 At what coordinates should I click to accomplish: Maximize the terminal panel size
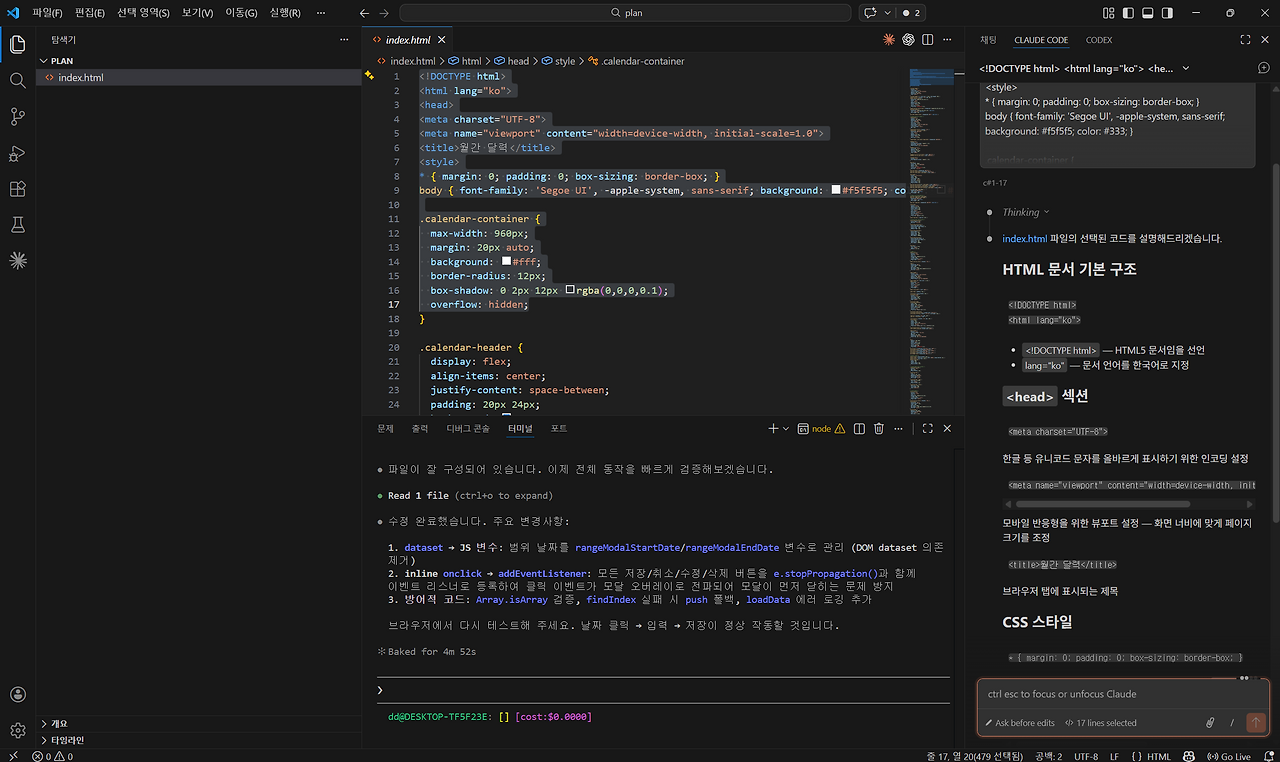(x=928, y=428)
